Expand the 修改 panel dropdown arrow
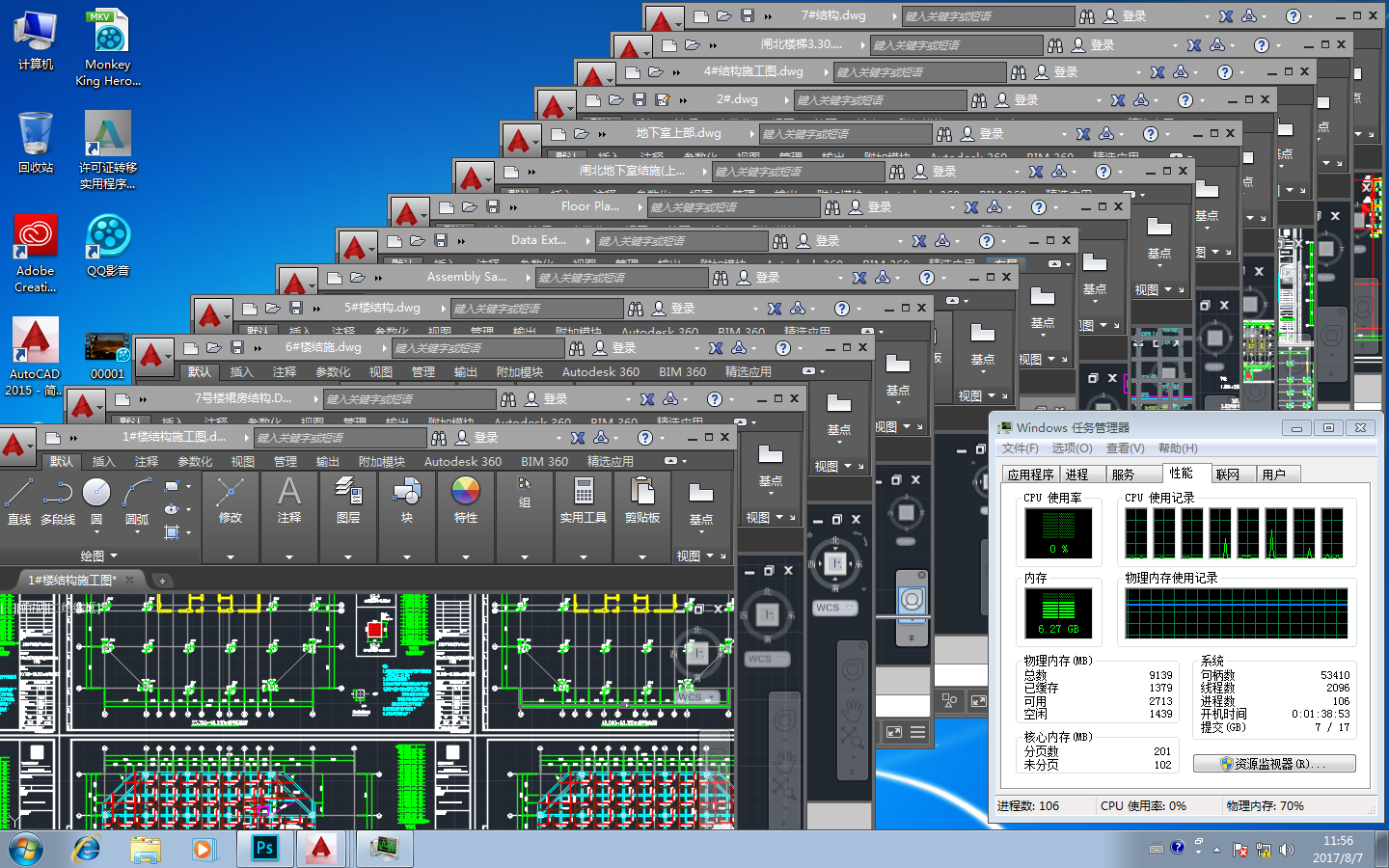This screenshot has height=868, width=1389. click(x=231, y=556)
